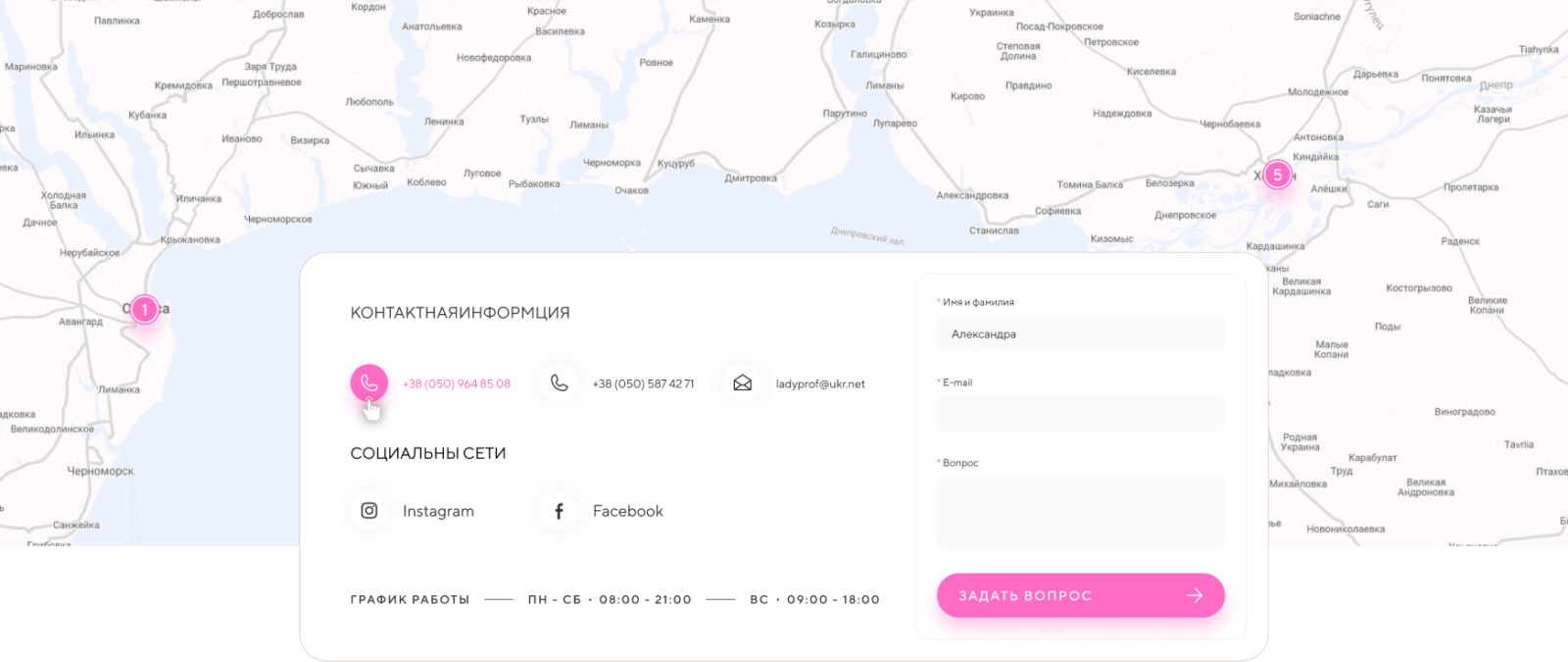
Task: Click into the empty E-mail field
Action: [x=1080, y=414]
